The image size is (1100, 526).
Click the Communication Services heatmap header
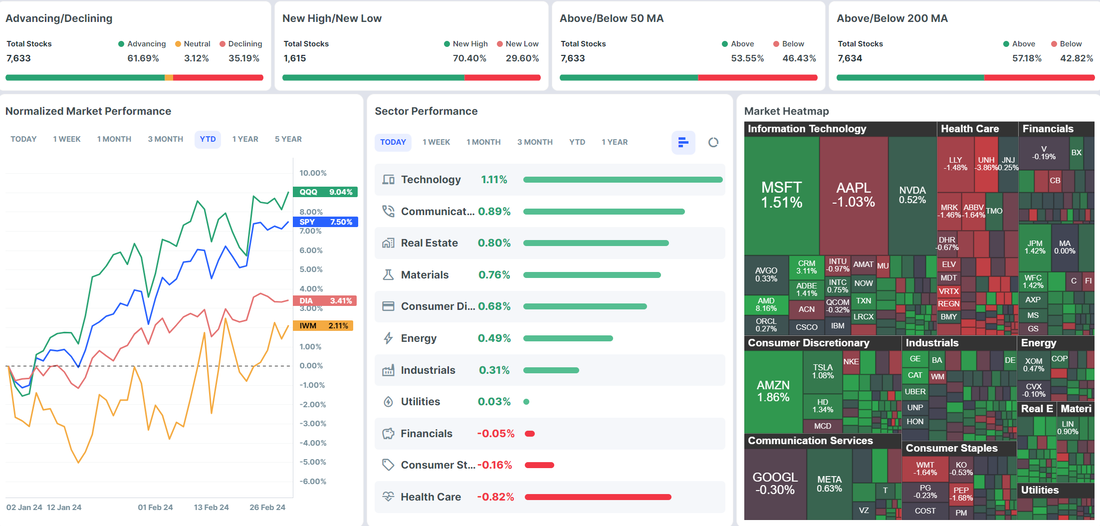coord(822,441)
